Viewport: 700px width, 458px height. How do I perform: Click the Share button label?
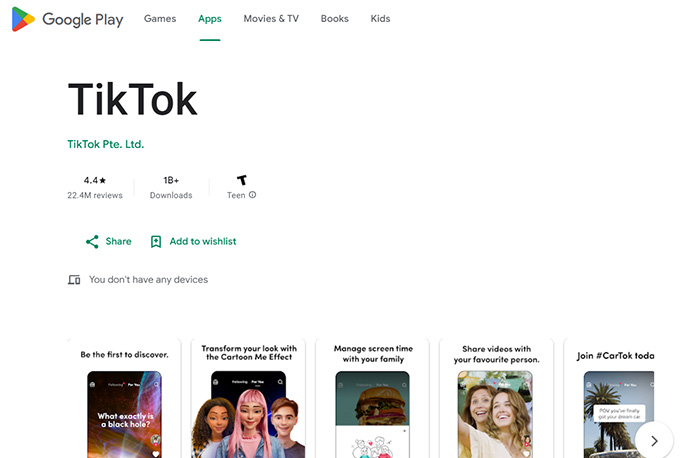tap(118, 241)
